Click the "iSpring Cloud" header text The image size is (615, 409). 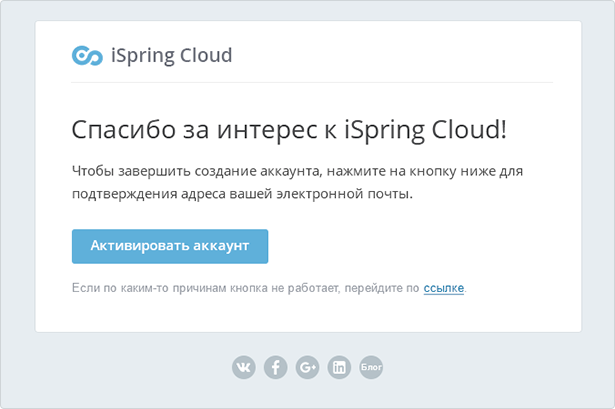coord(171,56)
